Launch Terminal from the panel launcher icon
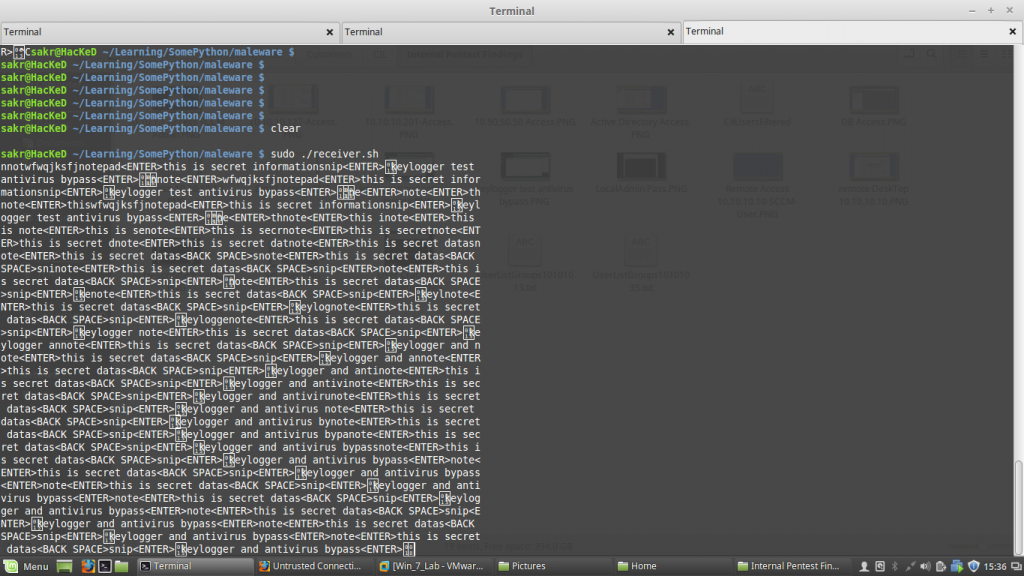The image size is (1024, 576). pos(104,566)
